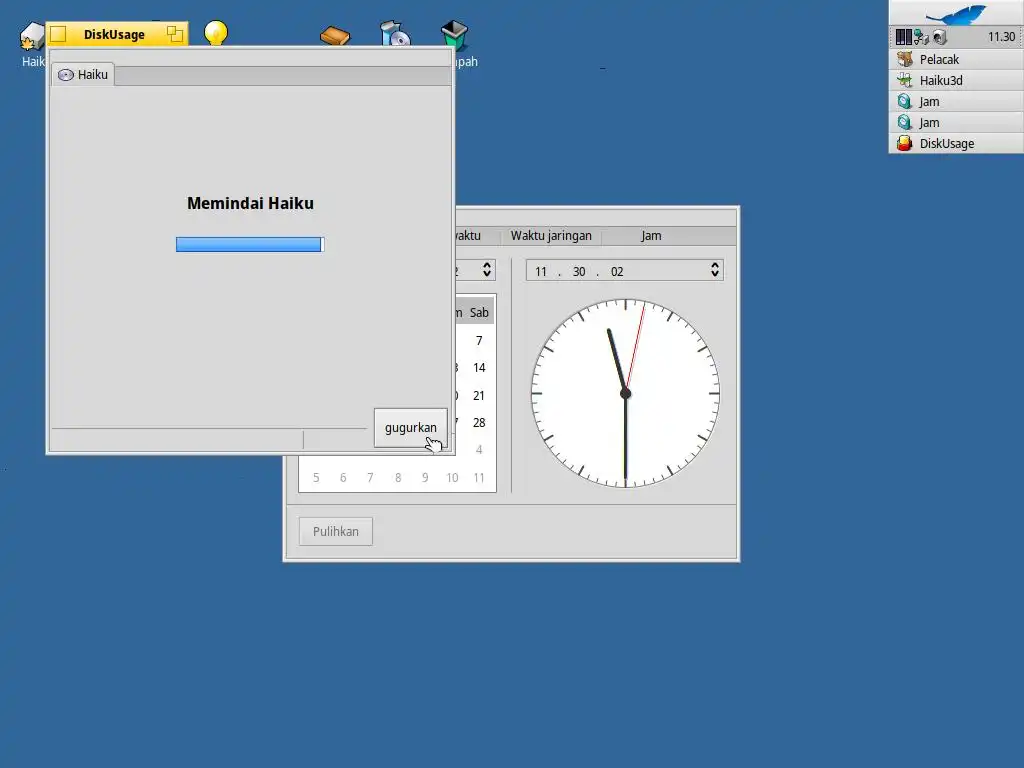The image size is (1024, 768).
Task: Open the Pelacak entry in Deskbar
Action: click(x=956, y=59)
